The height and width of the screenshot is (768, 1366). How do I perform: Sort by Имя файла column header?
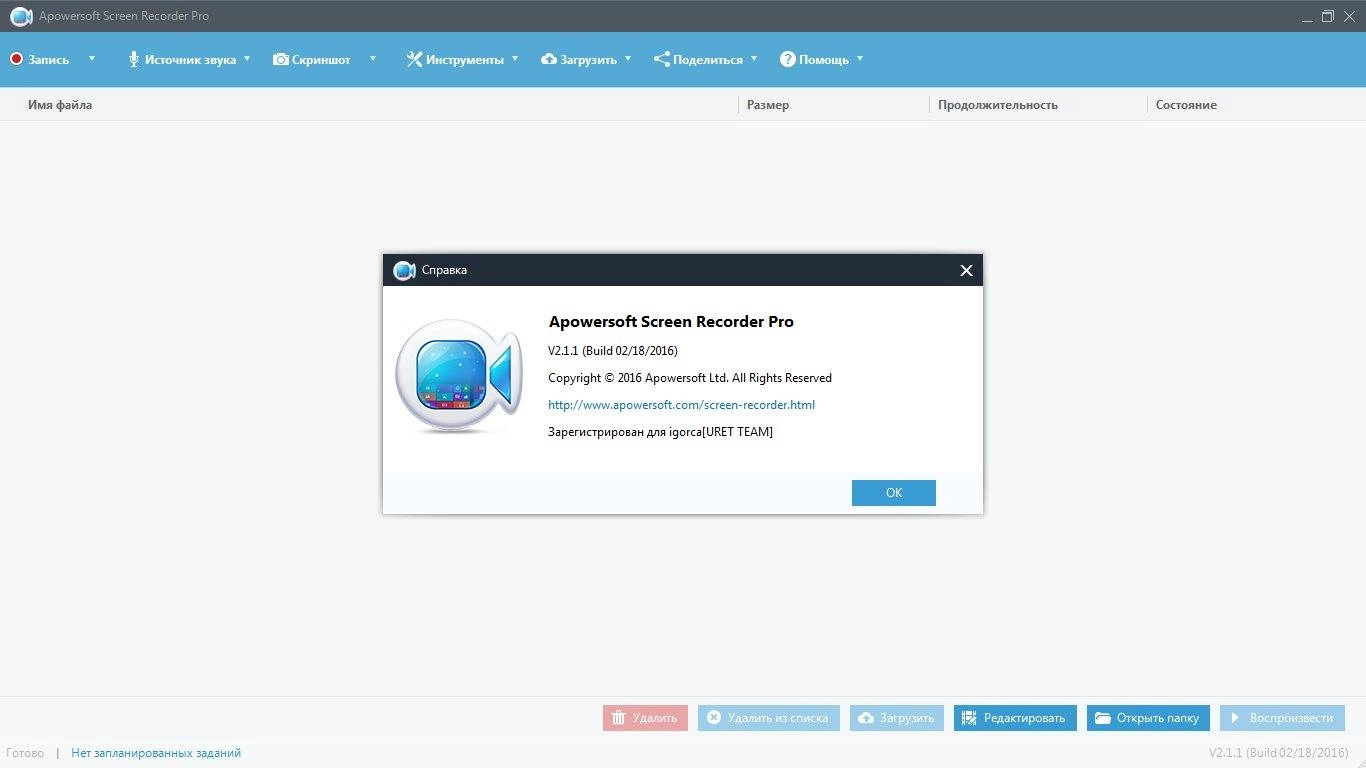pos(60,105)
